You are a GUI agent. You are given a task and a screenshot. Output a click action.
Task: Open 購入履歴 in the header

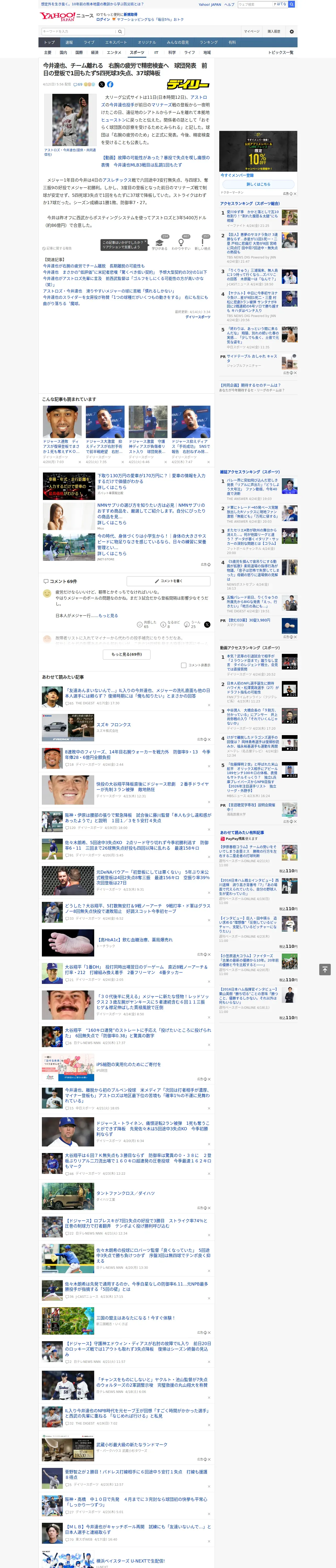coord(274,32)
